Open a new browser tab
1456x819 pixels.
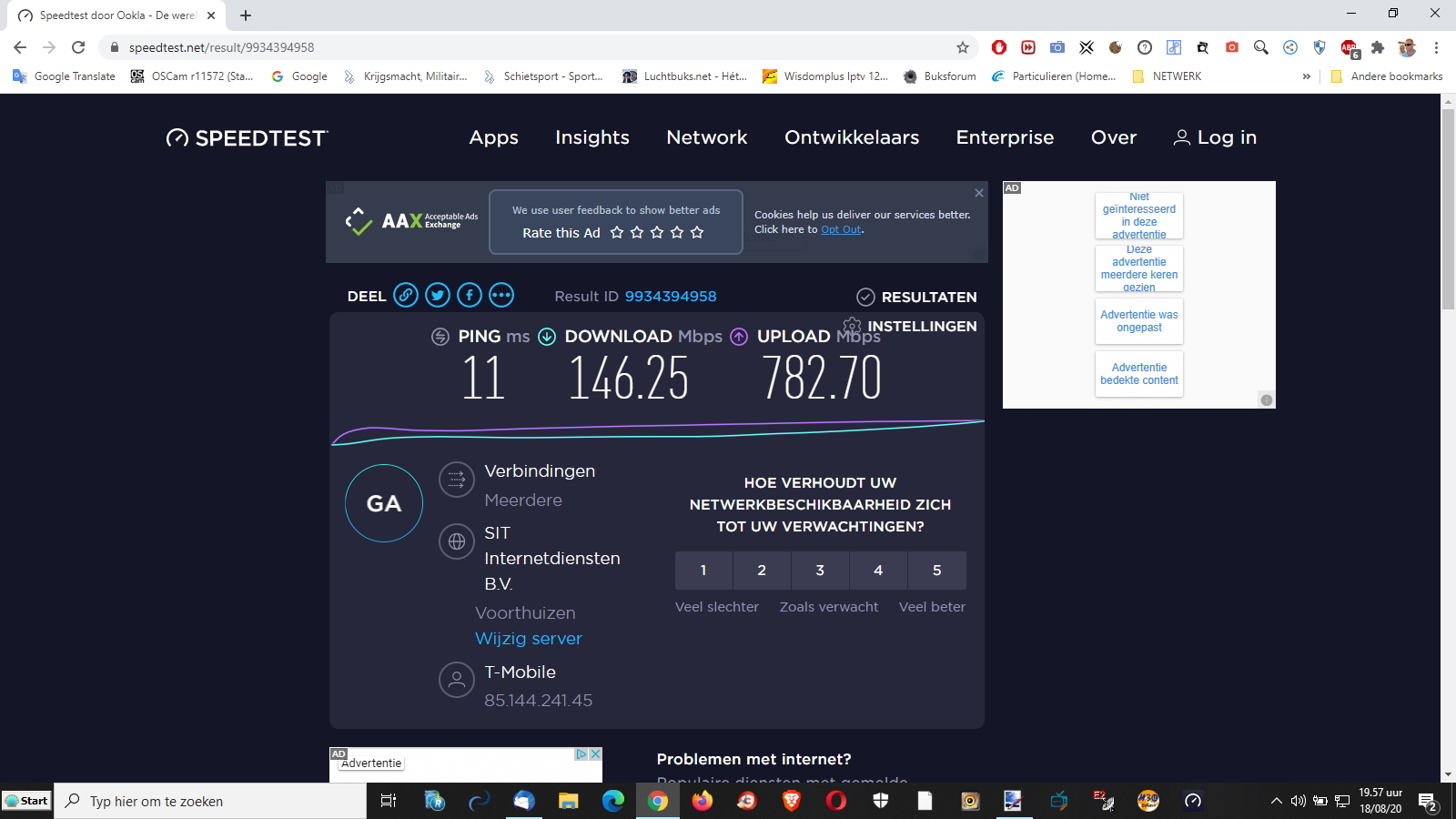click(246, 15)
